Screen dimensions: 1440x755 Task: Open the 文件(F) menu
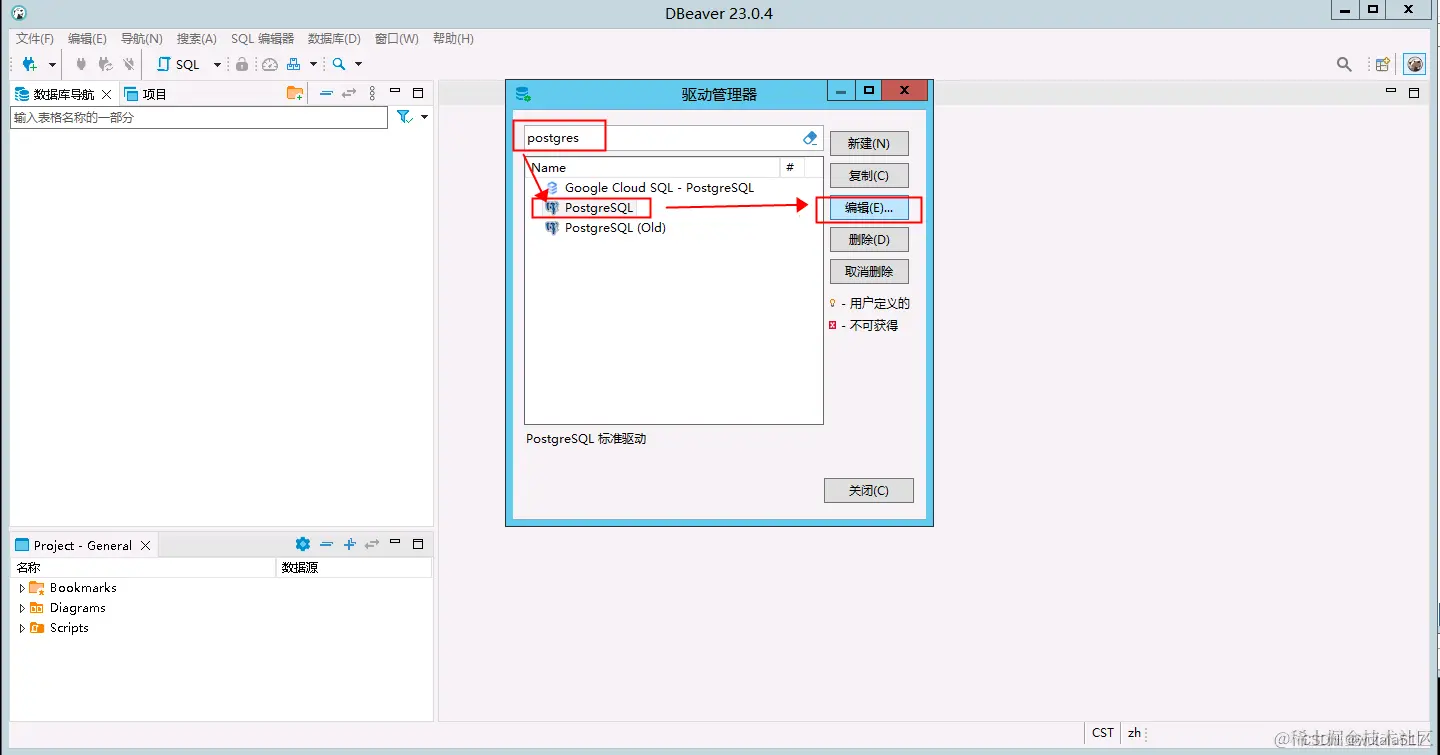click(35, 39)
